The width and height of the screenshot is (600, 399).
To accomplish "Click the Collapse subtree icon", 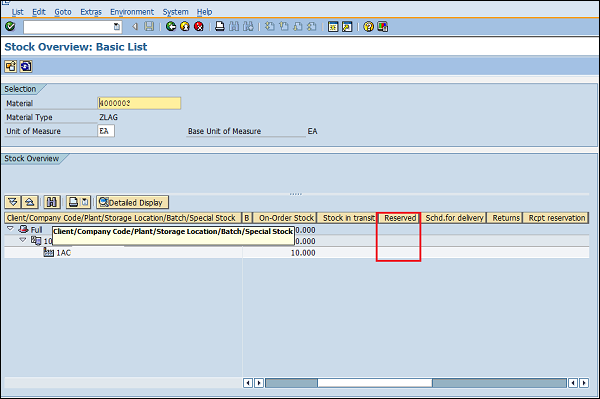I will [x=30, y=202].
